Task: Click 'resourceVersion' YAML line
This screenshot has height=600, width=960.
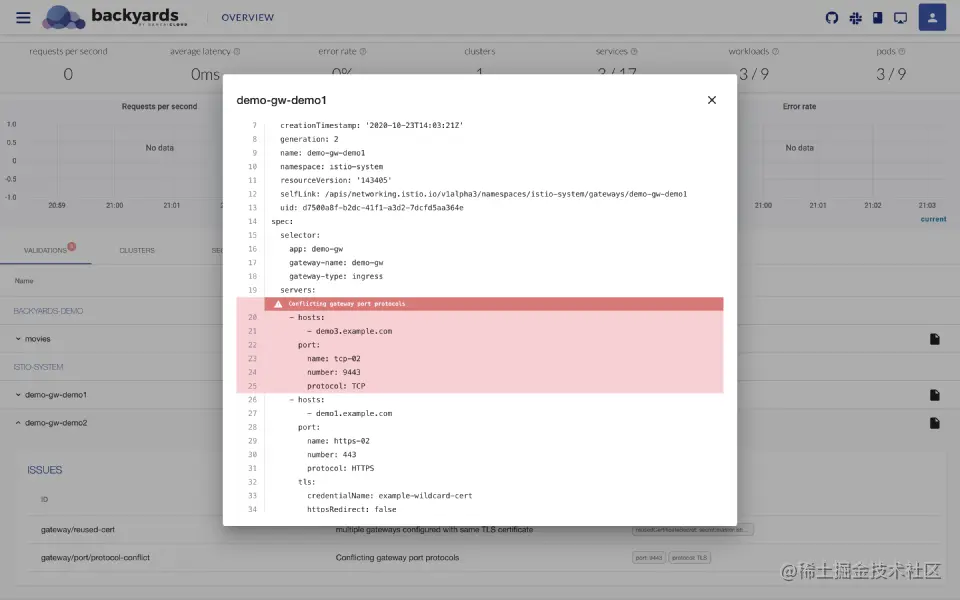Action: click(x=336, y=180)
